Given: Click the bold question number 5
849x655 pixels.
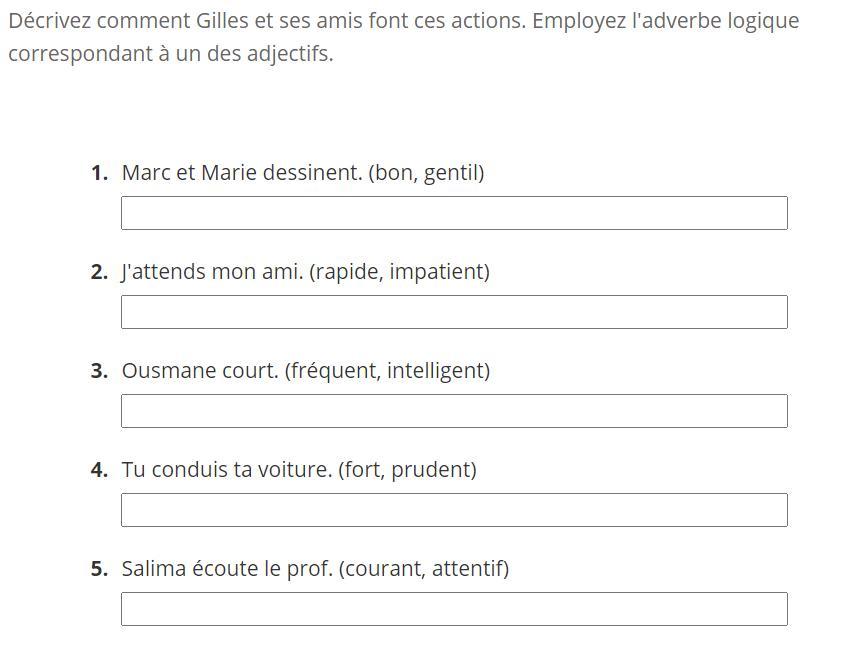Looking at the screenshot, I should pyautogui.click(x=100, y=569).
